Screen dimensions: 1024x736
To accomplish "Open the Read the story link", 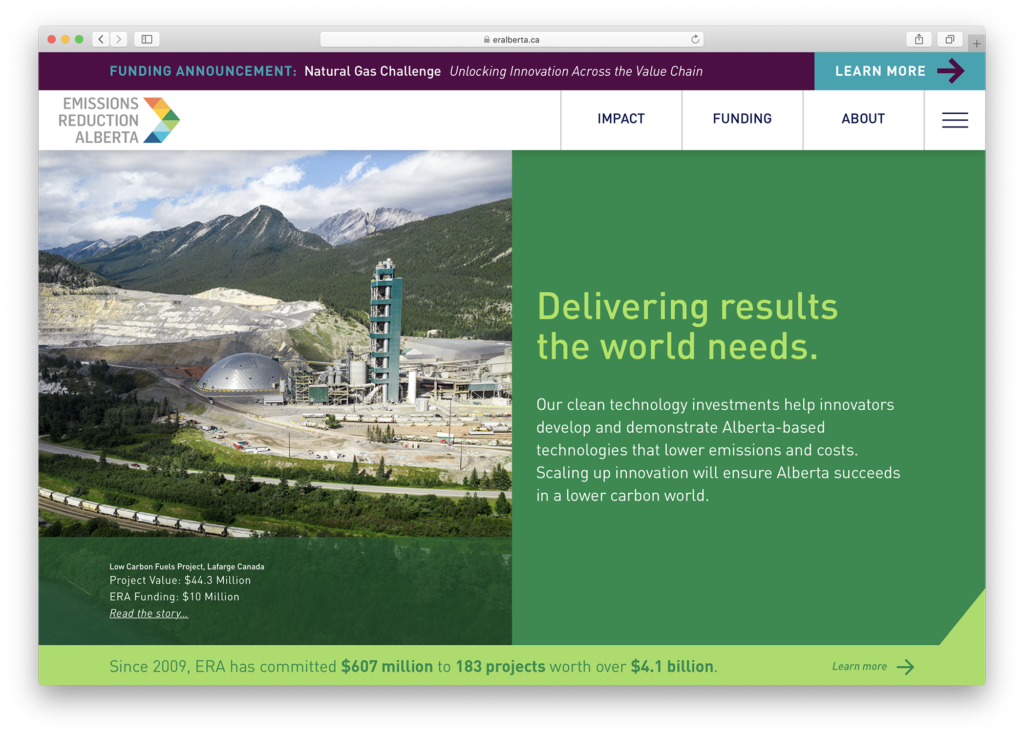I will click(147, 613).
